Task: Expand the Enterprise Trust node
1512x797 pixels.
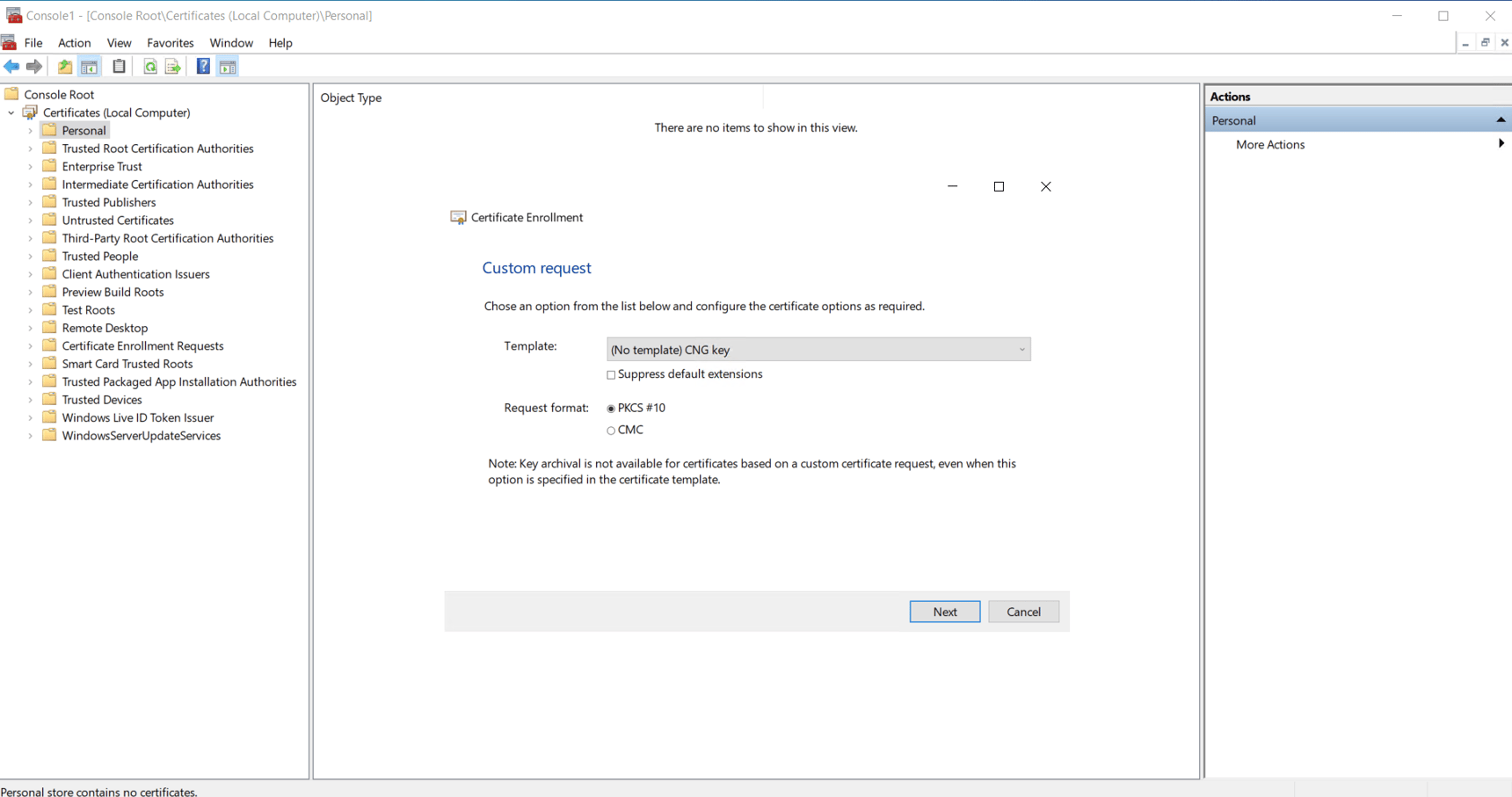Action: (x=31, y=167)
